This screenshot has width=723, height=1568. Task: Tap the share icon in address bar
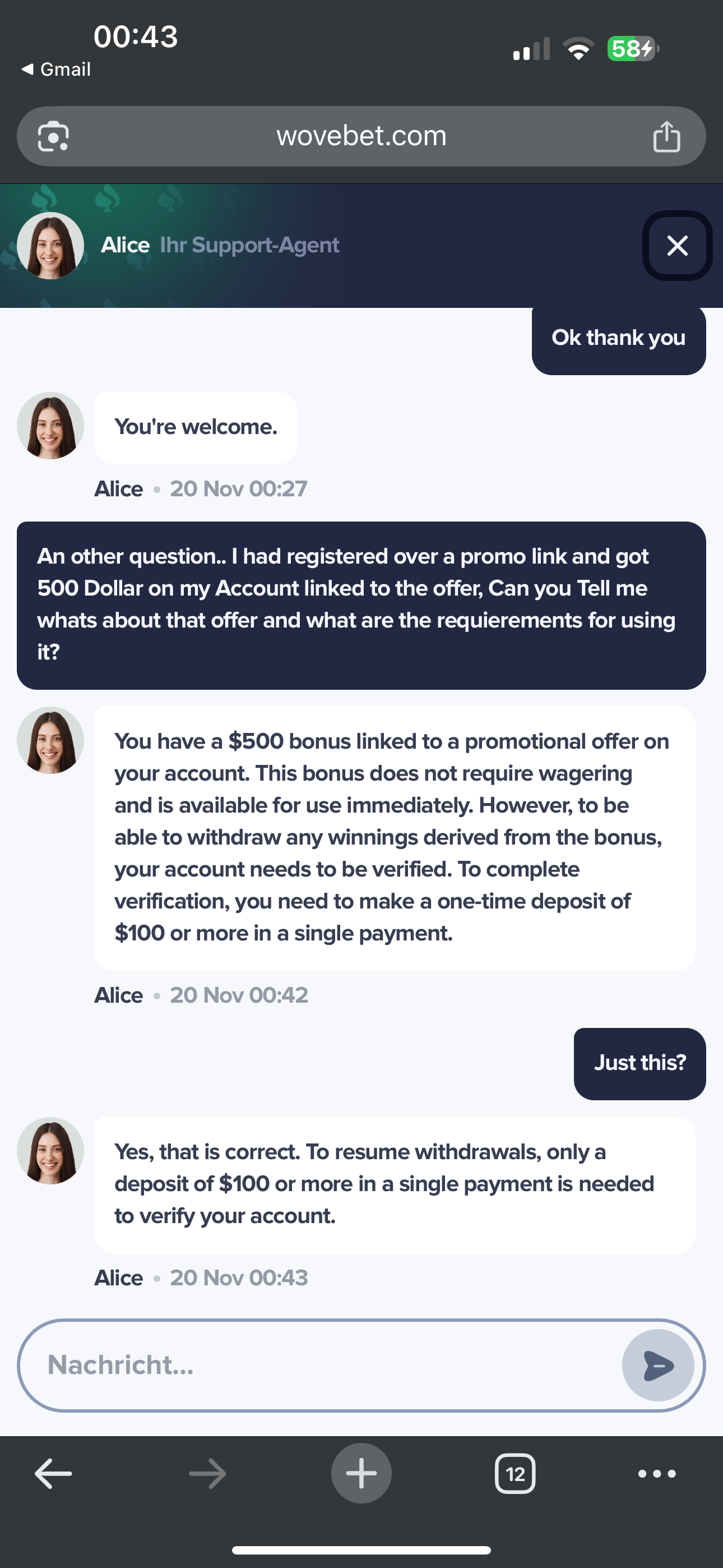666,136
